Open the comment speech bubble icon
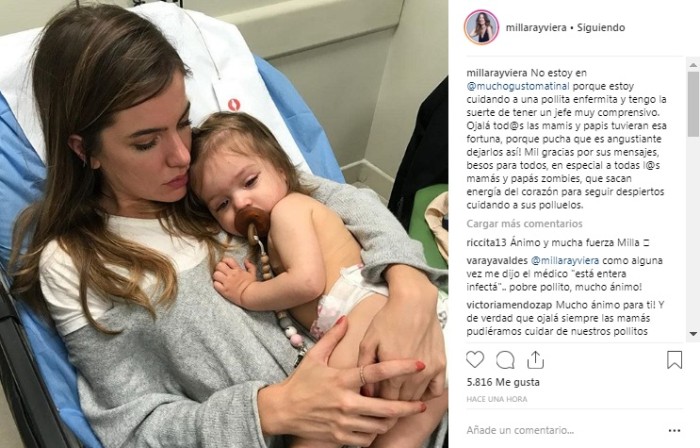 (x=505, y=360)
